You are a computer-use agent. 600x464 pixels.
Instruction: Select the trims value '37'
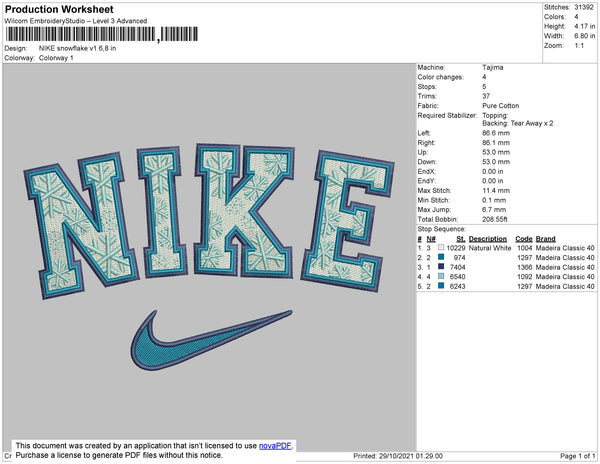click(x=486, y=96)
